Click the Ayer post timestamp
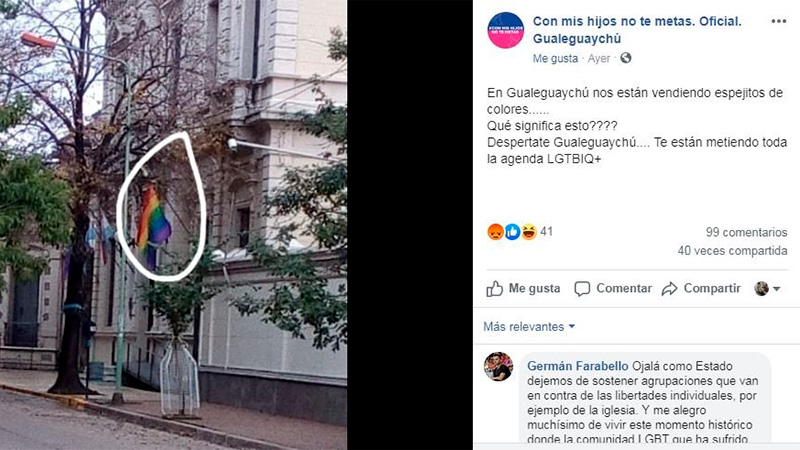This screenshot has width=800, height=450. point(598,58)
